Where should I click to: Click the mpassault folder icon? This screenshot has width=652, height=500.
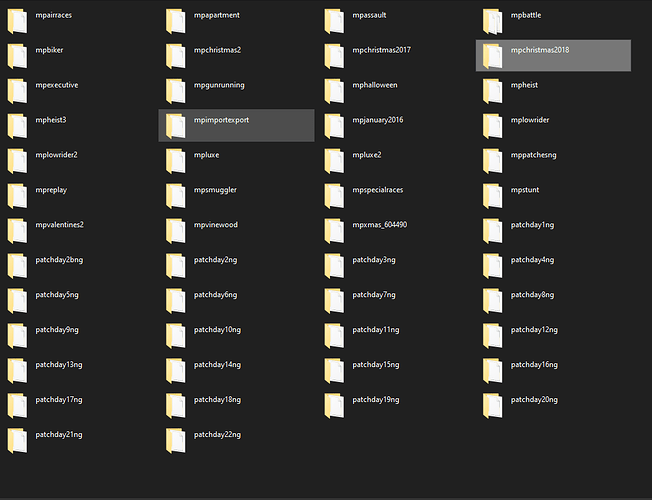tap(334, 21)
